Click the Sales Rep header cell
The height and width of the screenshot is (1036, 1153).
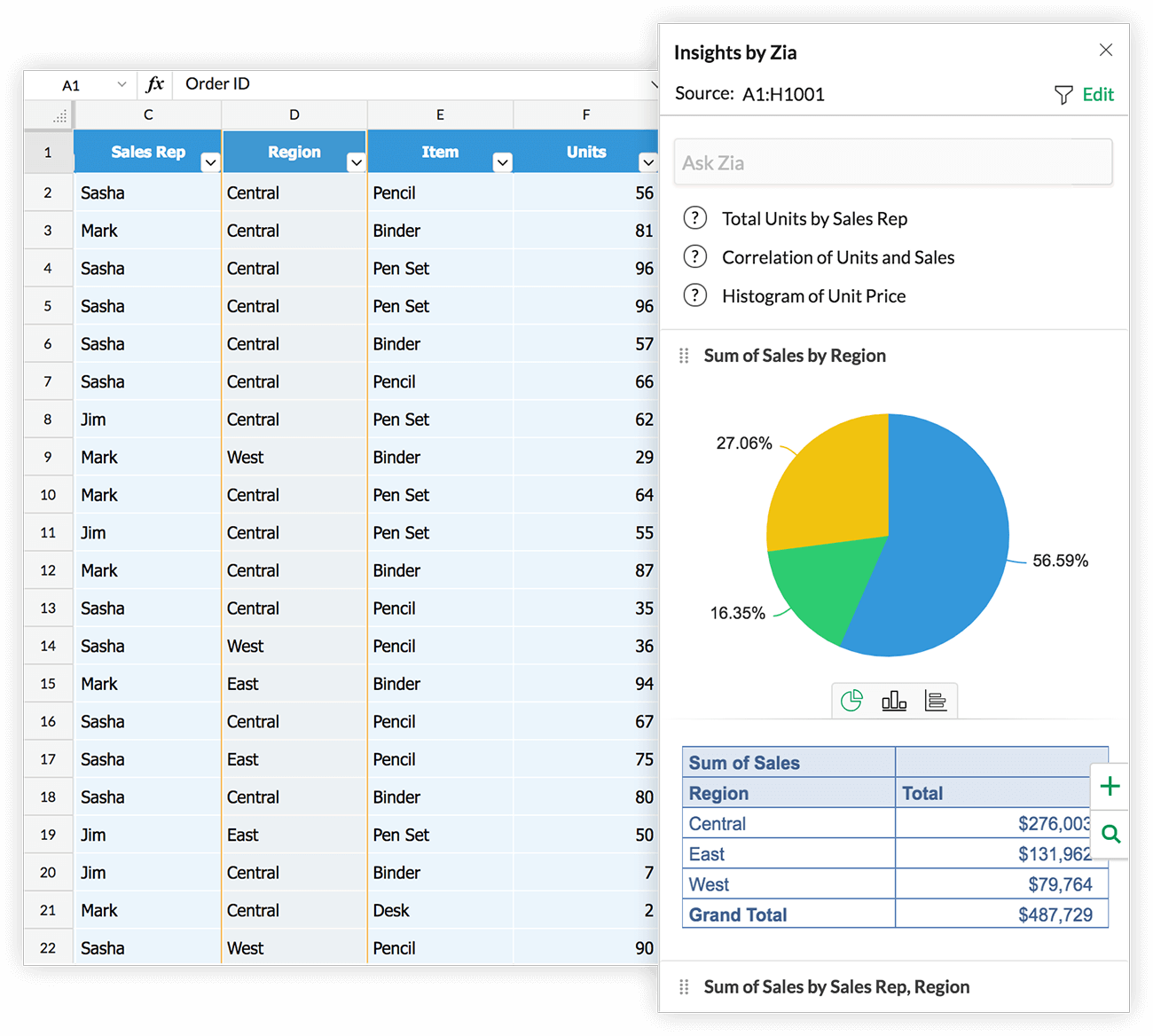point(148,152)
